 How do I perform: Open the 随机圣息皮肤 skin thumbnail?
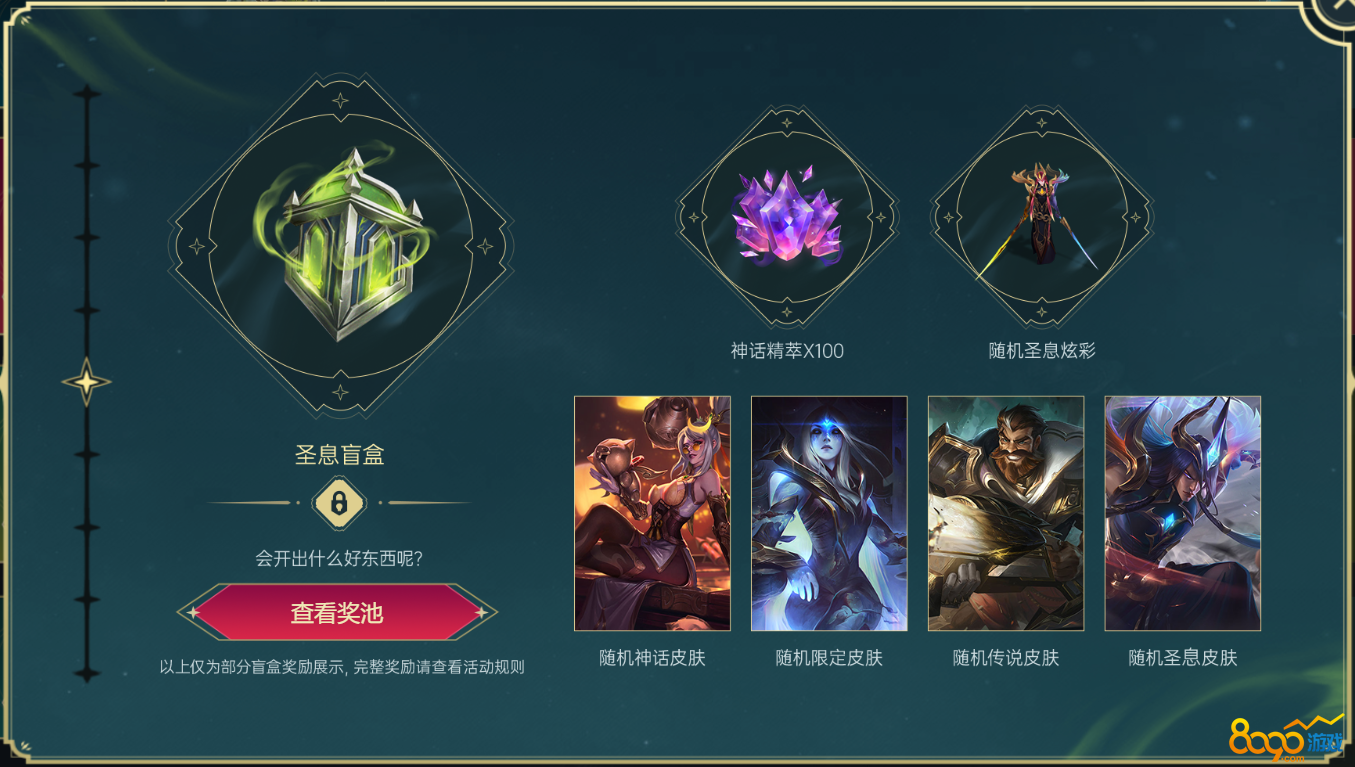pyautogui.click(x=1182, y=513)
